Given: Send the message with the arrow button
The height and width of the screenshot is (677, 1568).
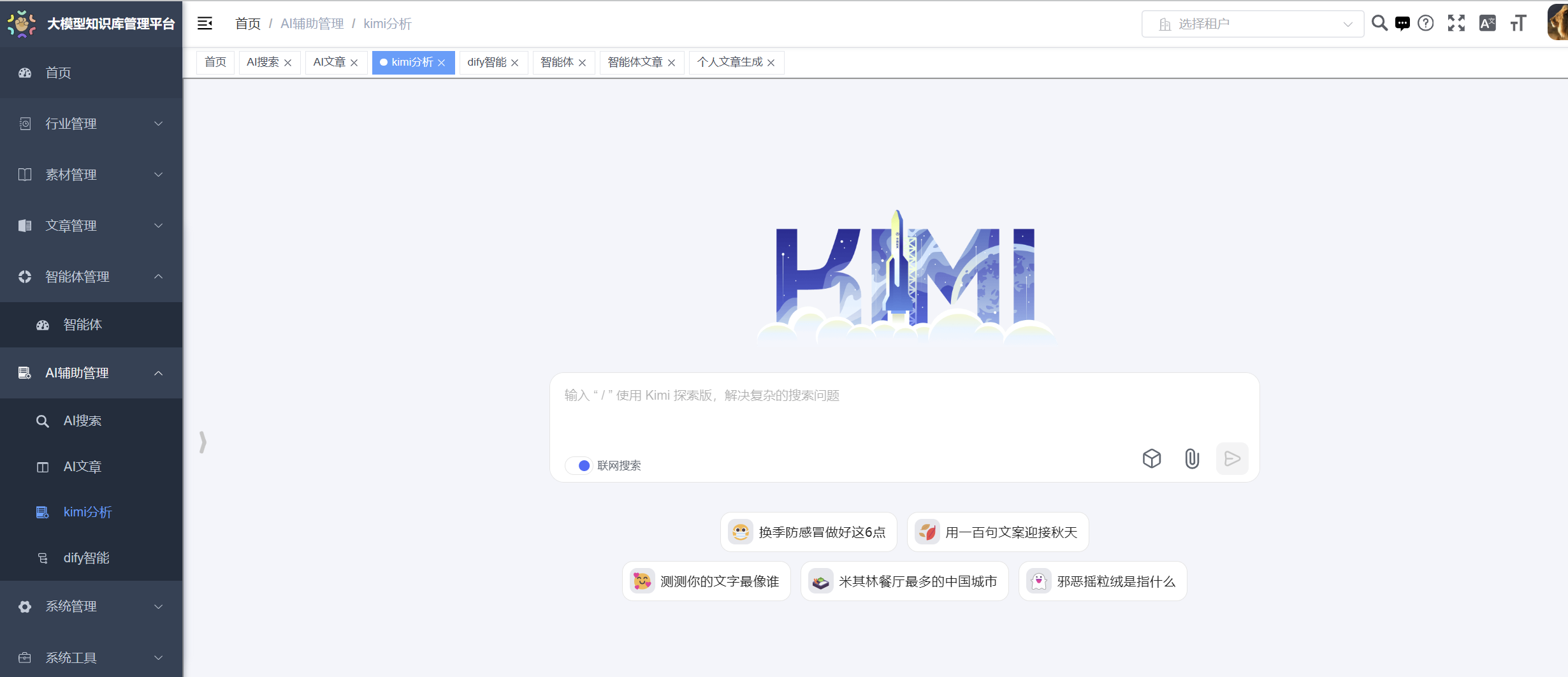Looking at the screenshot, I should 1232,458.
